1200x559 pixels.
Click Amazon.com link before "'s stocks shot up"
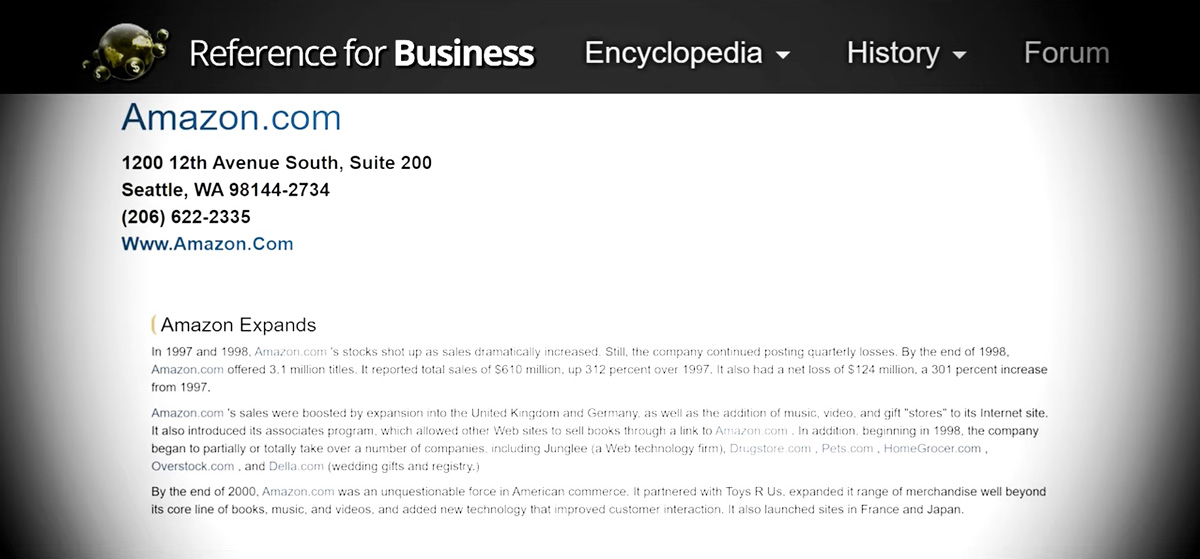point(290,352)
